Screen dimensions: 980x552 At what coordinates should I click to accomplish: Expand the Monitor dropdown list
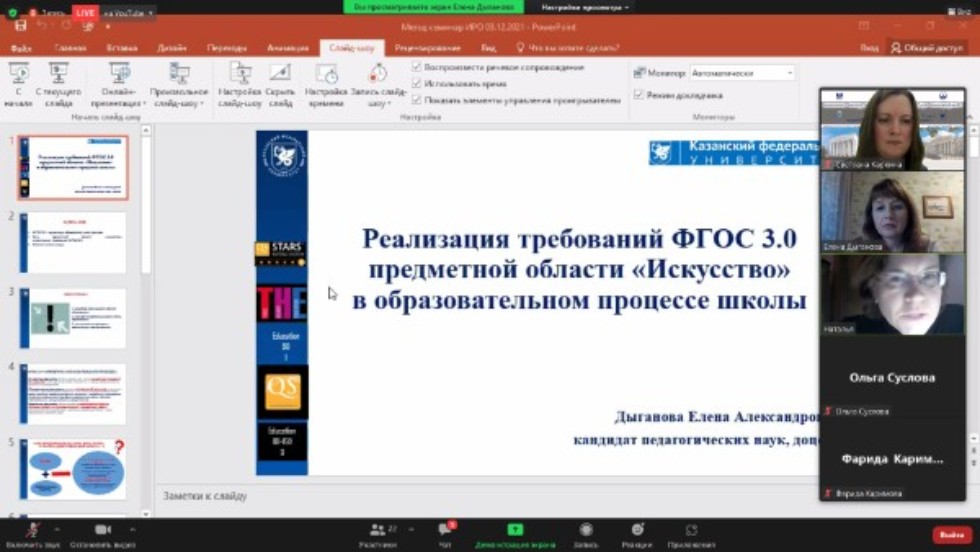click(789, 73)
